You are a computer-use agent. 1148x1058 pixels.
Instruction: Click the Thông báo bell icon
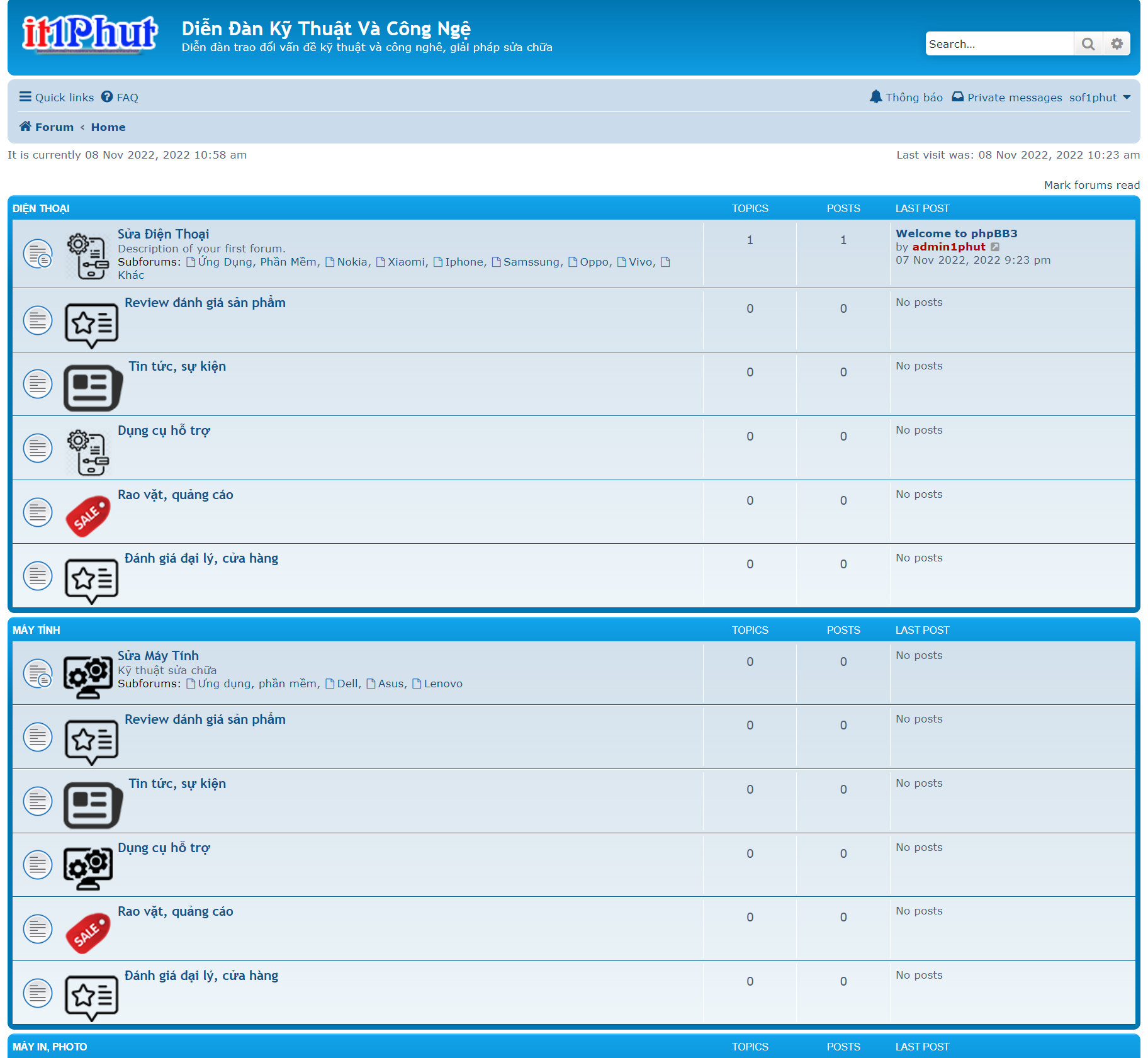875,97
